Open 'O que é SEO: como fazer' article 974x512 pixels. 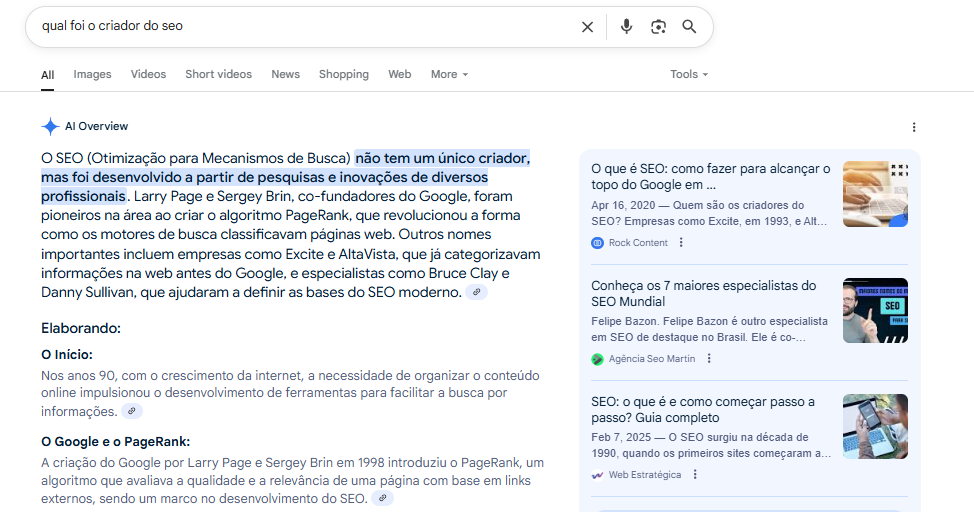[710, 177]
